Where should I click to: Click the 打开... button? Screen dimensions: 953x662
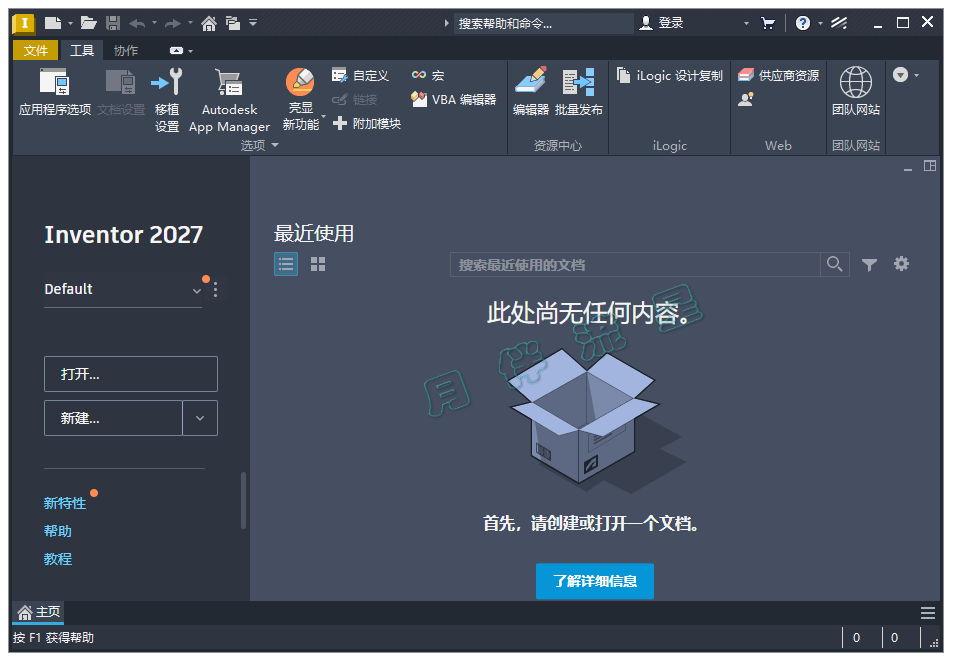pyautogui.click(x=130, y=374)
